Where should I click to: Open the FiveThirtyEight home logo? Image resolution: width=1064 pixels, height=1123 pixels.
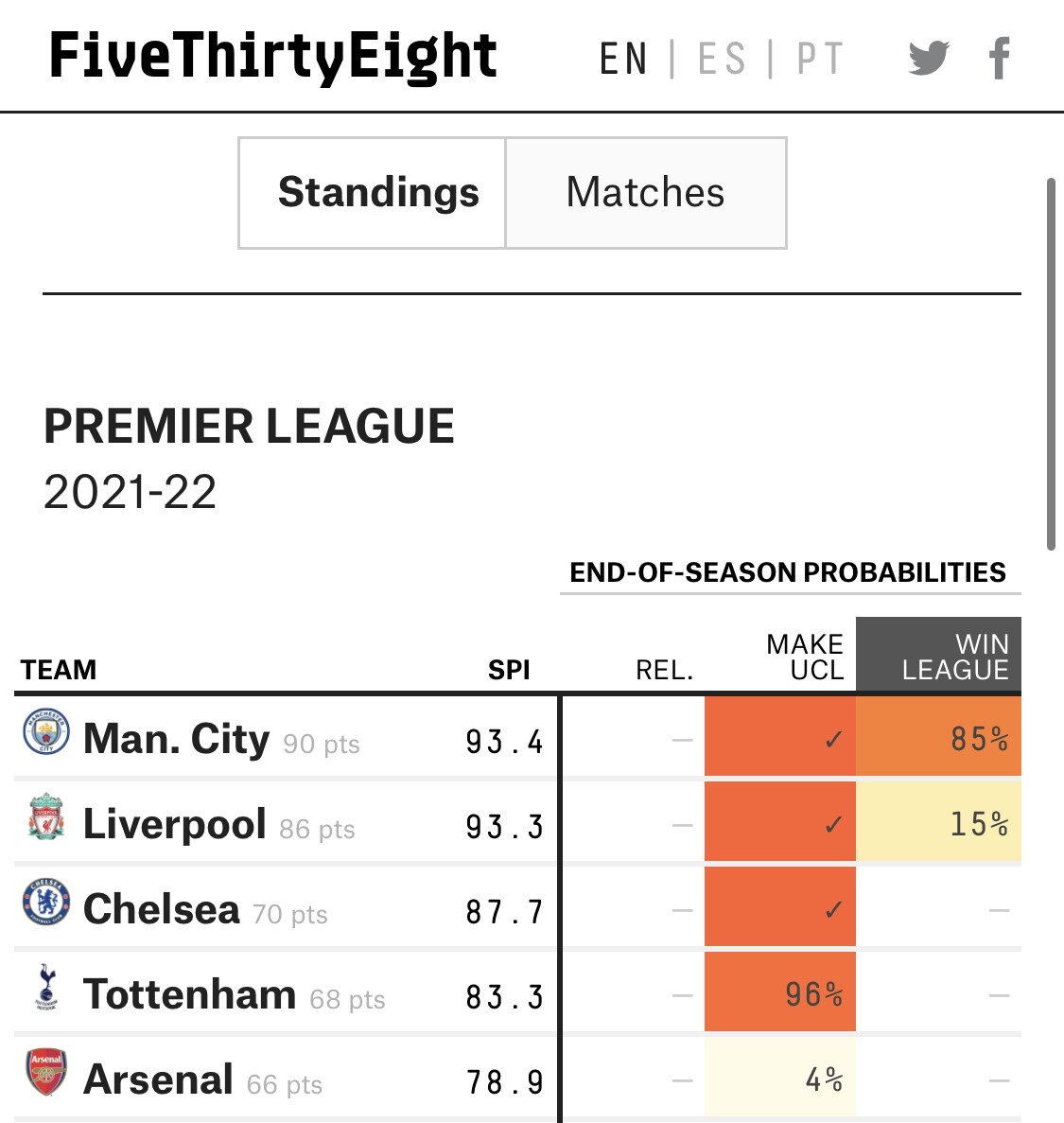pos(273,56)
